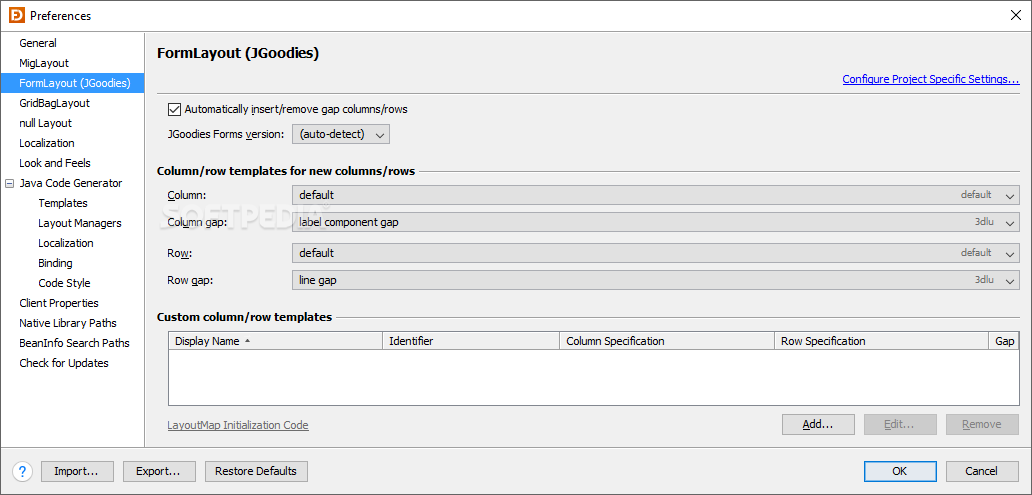Open Localization under Java Code Generator
Viewport: 1032px width, 495px height.
point(66,243)
